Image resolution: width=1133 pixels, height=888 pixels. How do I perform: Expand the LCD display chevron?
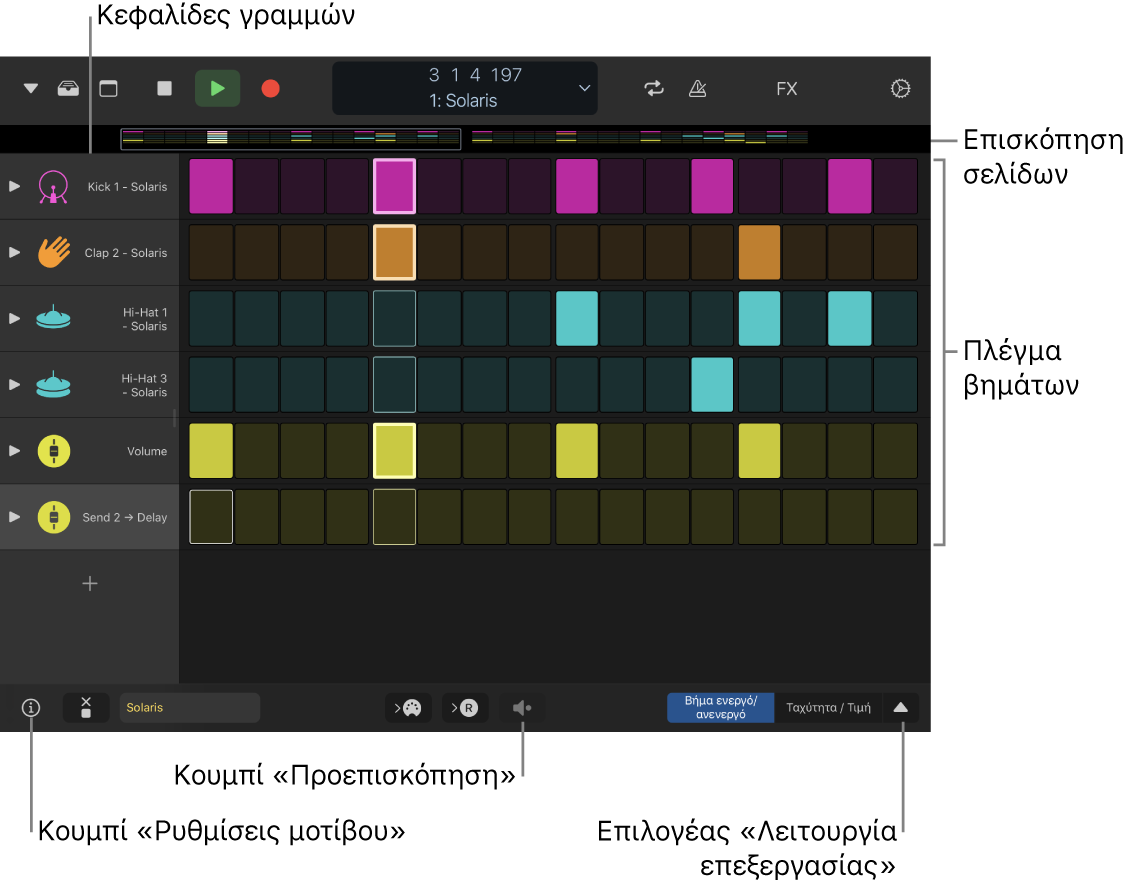point(585,88)
